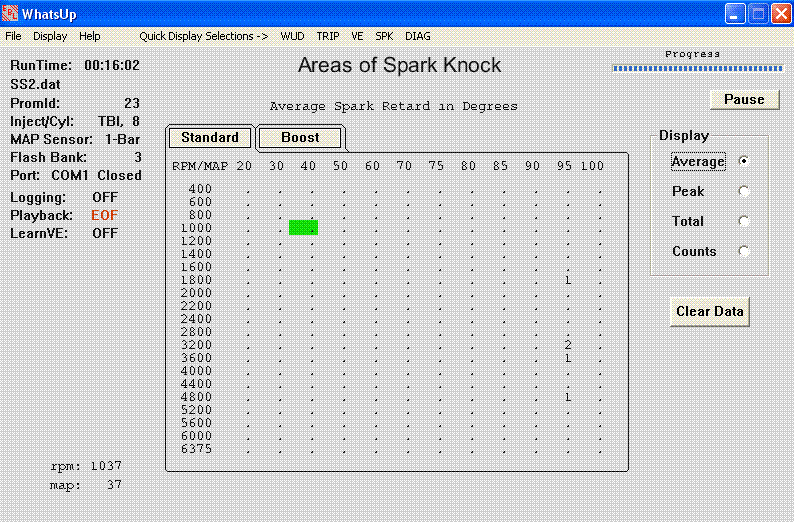Select the Average radio button
This screenshot has width=794, height=522.
tap(743, 161)
